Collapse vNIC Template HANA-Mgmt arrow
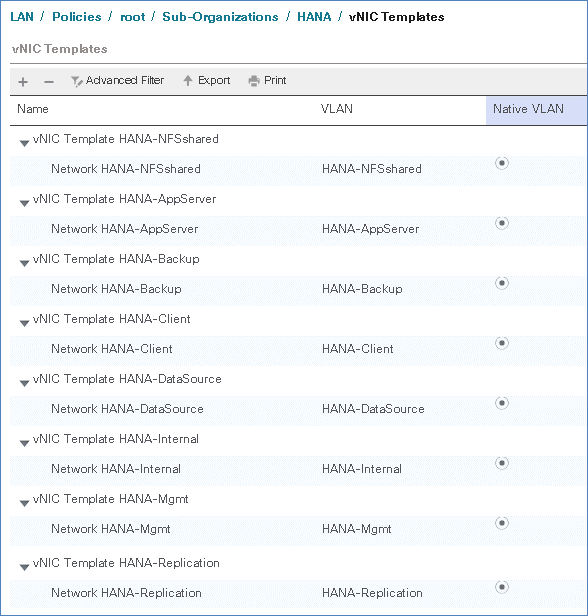The height and width of the screenshot is (616, 588). click(24, 504)
